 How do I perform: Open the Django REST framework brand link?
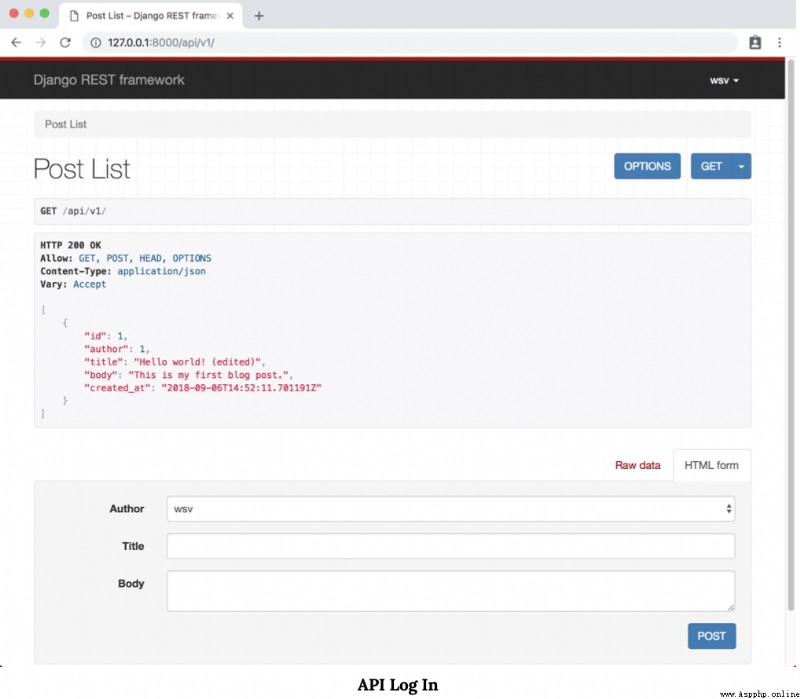point(109,80)
